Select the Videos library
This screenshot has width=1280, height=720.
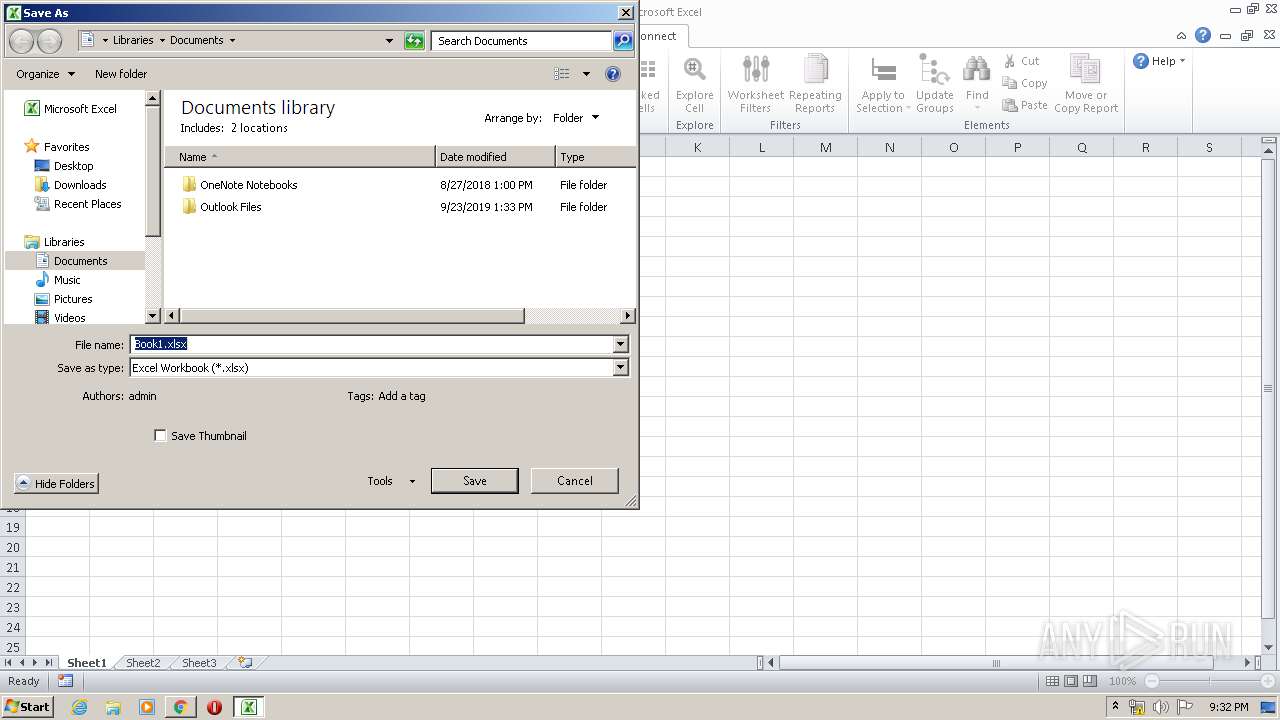coord(60,318)
